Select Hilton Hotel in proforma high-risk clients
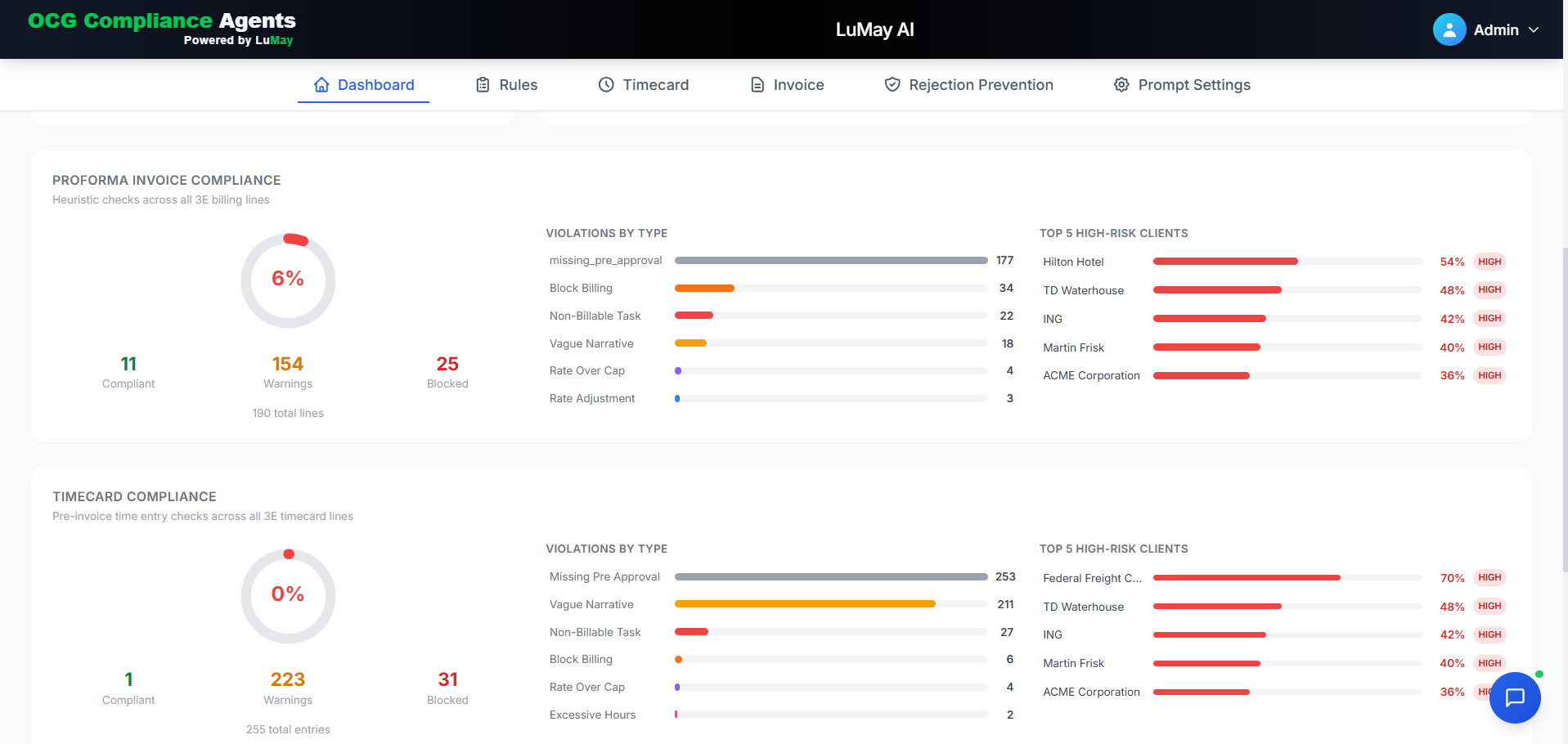 [x=1073, y=262]
